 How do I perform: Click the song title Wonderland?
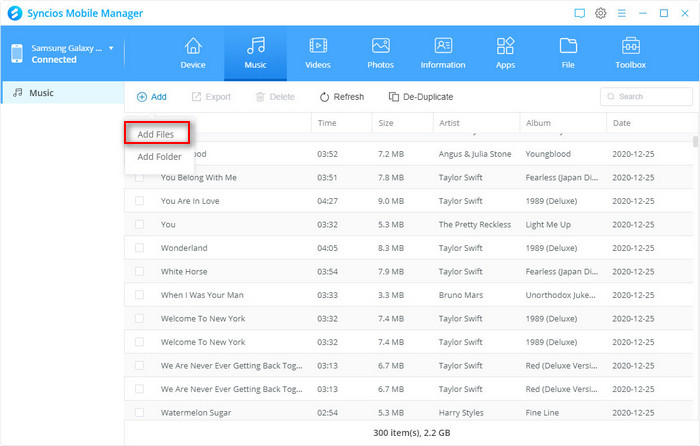[184, 248]
